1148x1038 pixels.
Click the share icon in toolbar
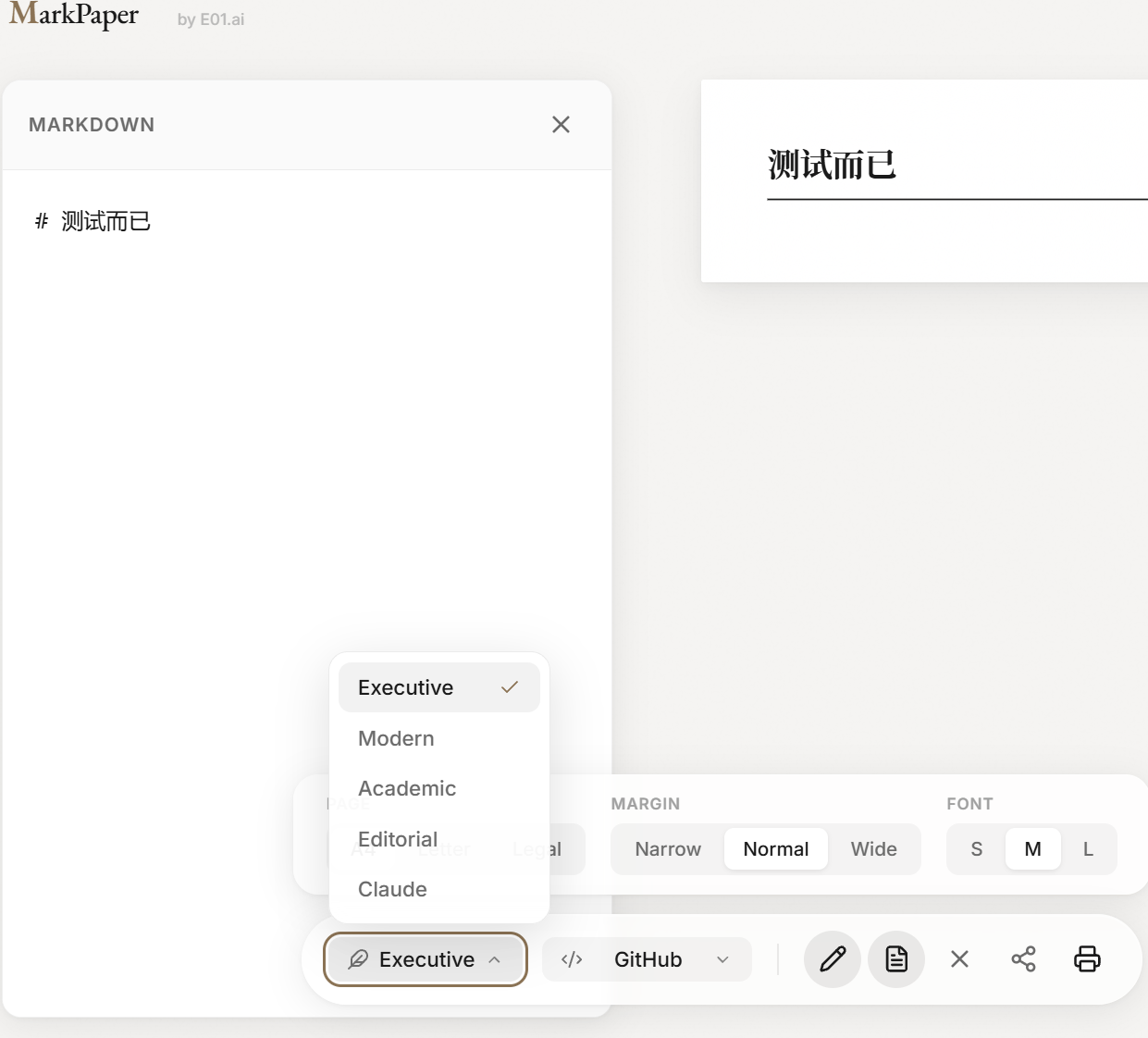pos(1023,959)
